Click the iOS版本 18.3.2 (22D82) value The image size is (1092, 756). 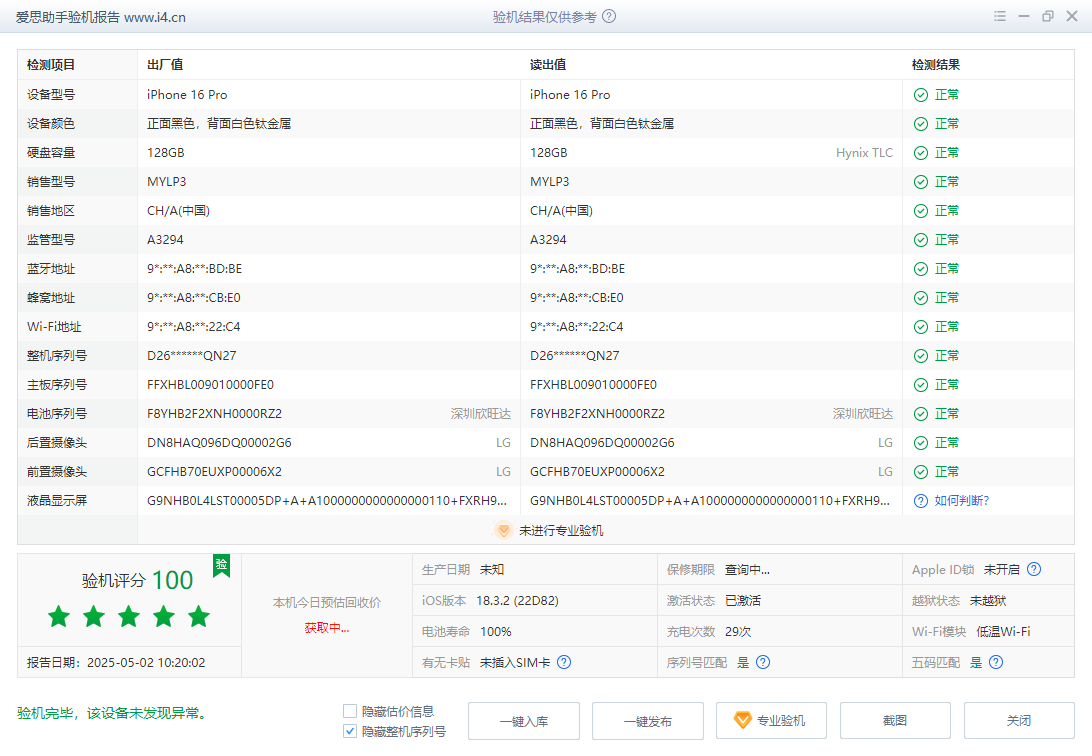pyautogui.click(x=517, y=601)
